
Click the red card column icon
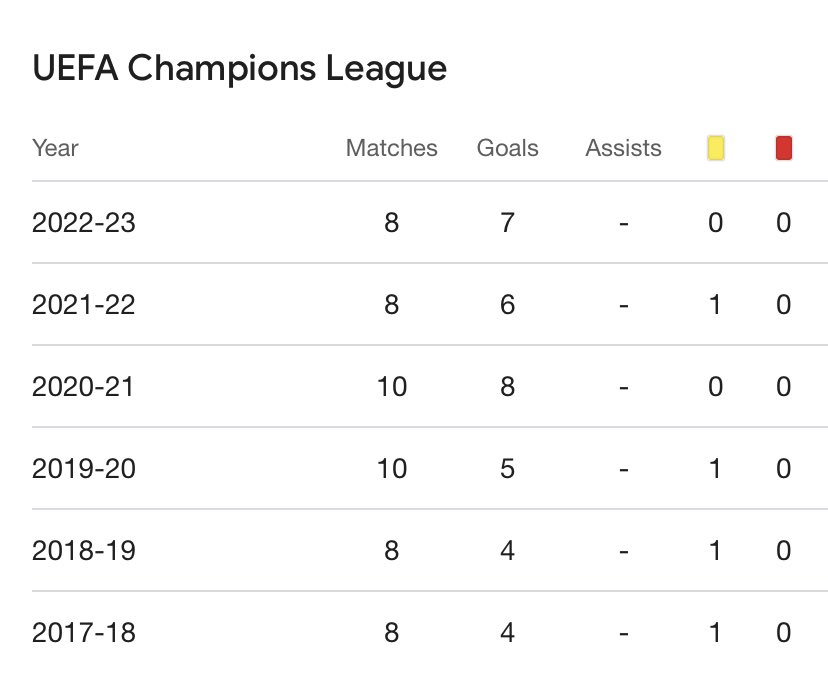(x=784, y=148)
